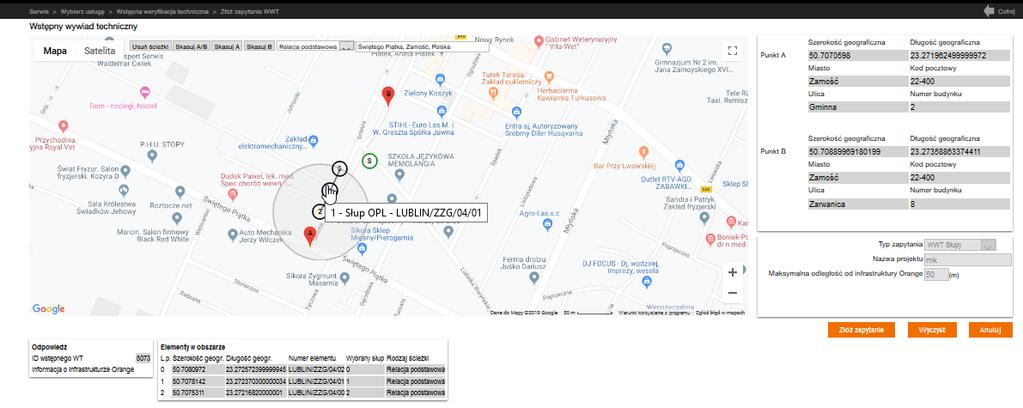Image resolution: width=1023 pixels, height=408 pixels.
Task: Click Ferma drobiu Juśko Dariusz pin
Action: pyautogui.click(x=534, y=277)
